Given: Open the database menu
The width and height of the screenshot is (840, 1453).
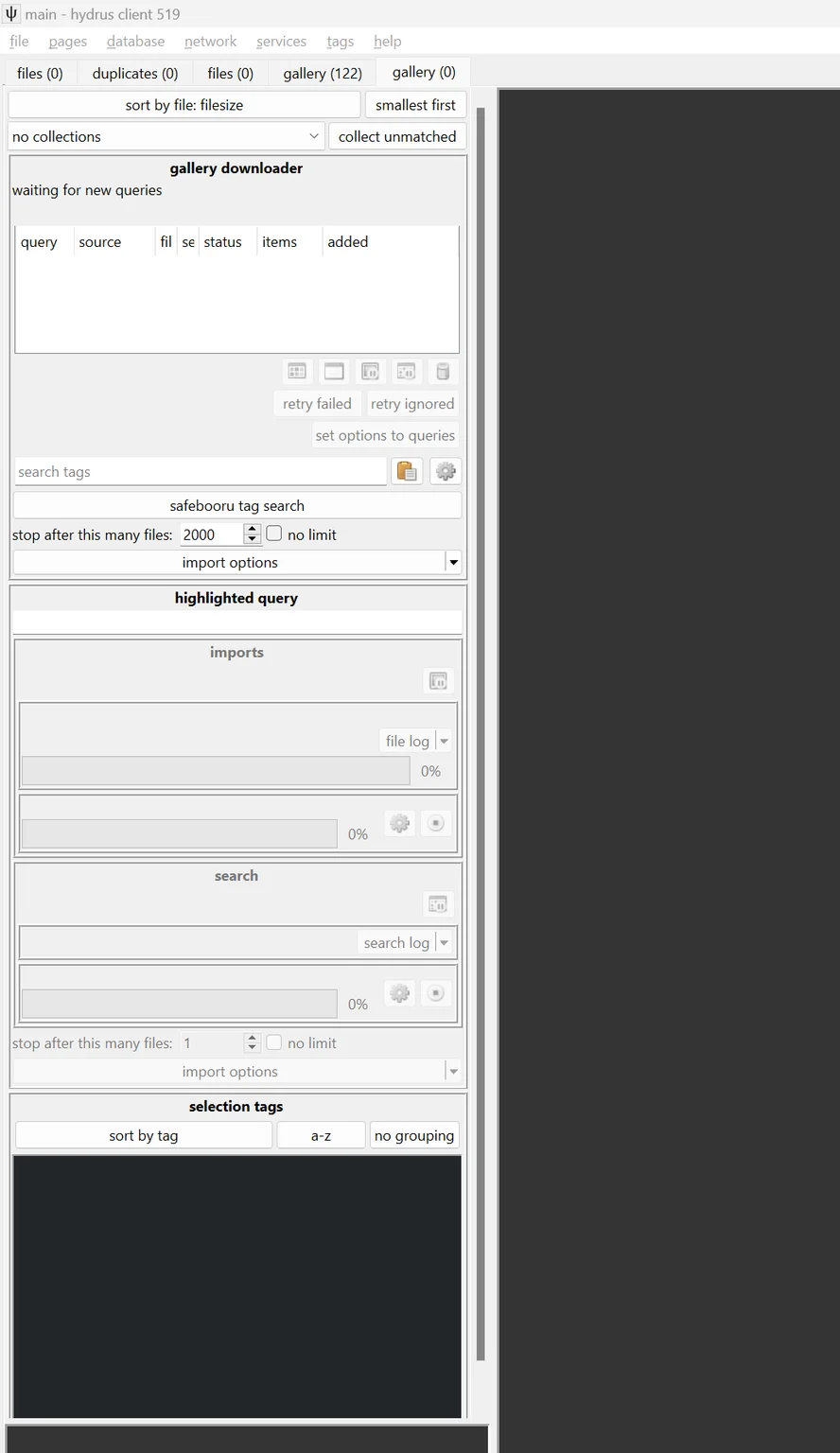Looking at the screenshot, I should tap(135, 42).
